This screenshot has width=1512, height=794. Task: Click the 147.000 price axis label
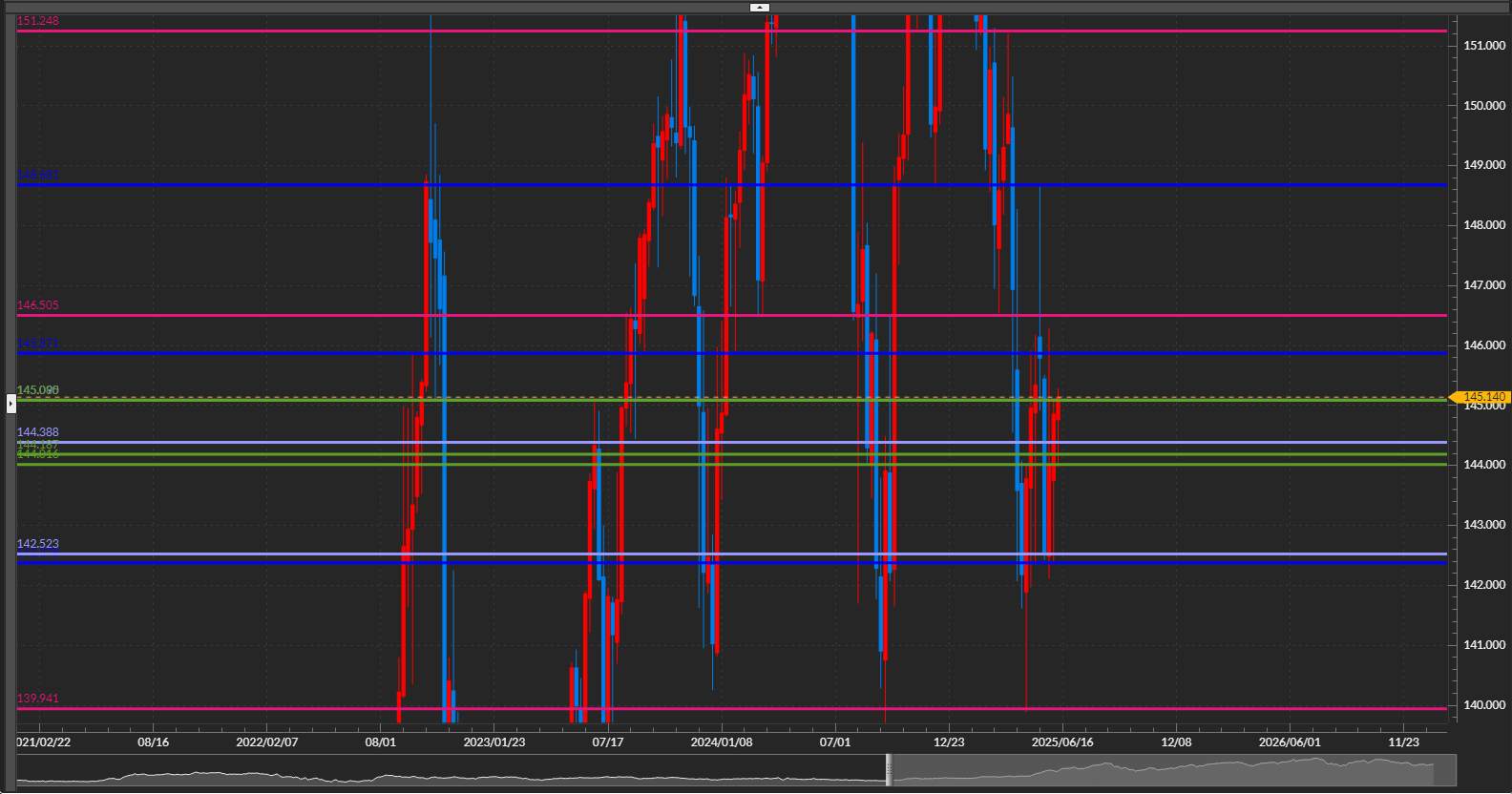tap(1484, 285)
